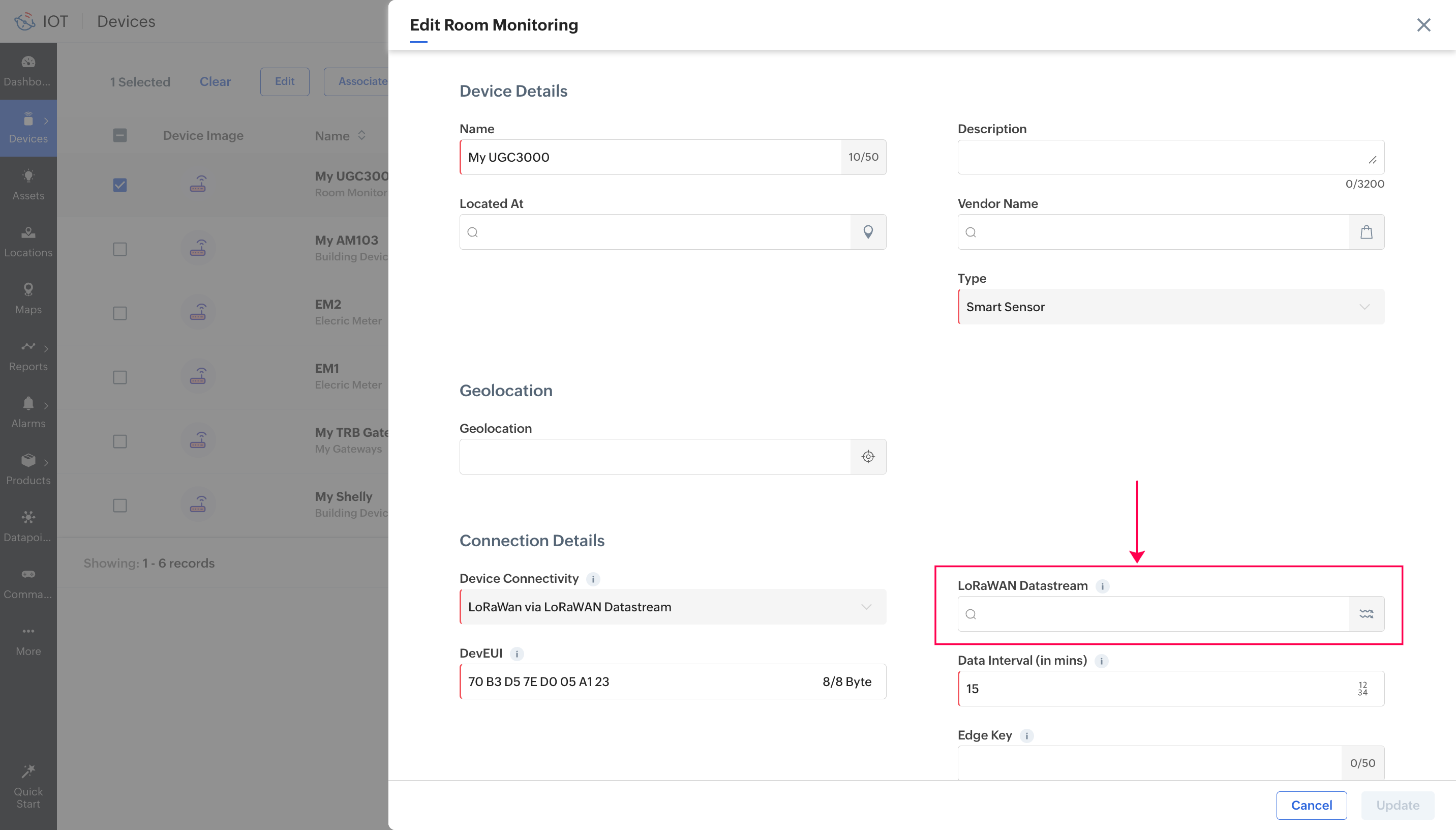The image size is (1456, 830).
Task: Click the Clear selection link
Action: (x=215, y=81)
